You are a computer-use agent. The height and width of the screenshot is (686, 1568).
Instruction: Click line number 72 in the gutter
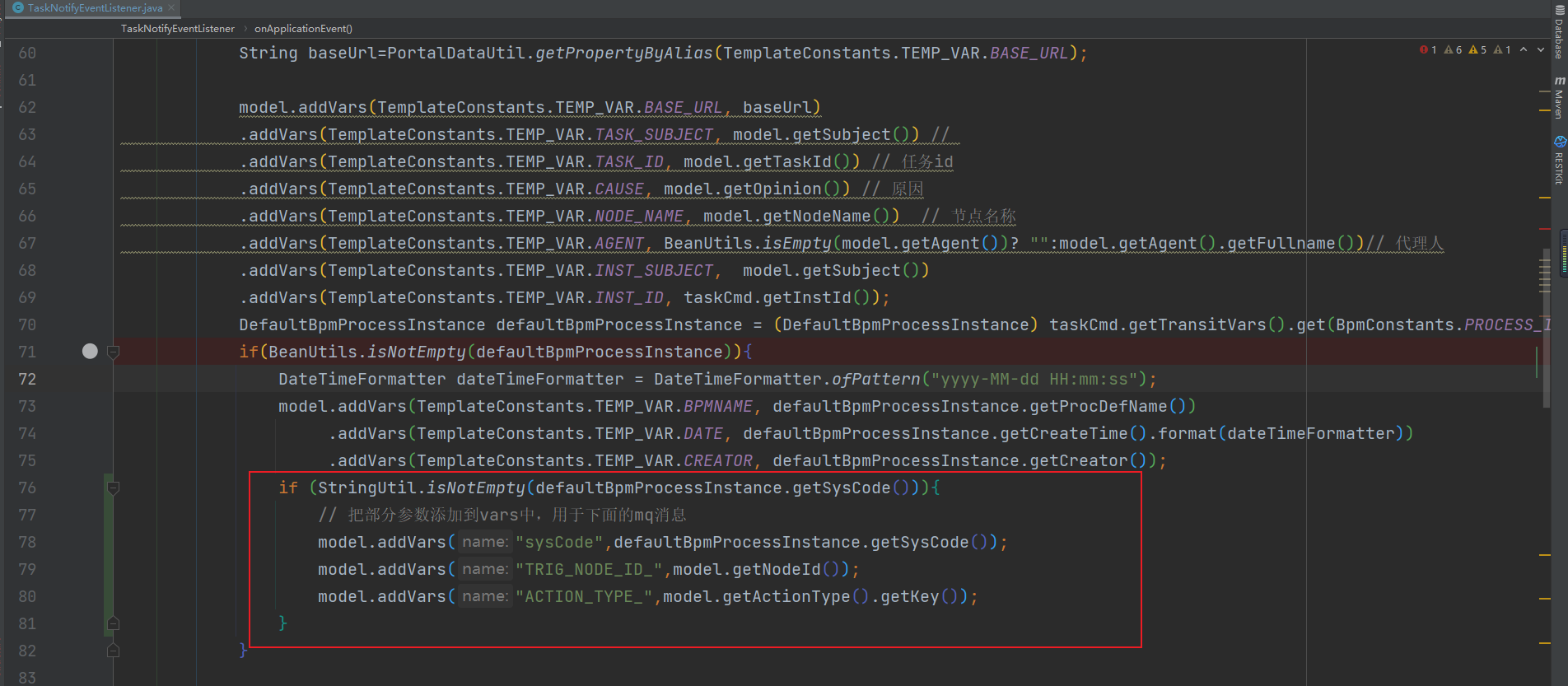coord(27,379)
